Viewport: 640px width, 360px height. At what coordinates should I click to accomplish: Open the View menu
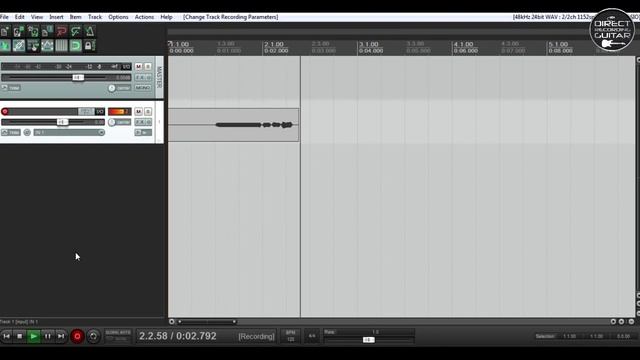(37, 17)
